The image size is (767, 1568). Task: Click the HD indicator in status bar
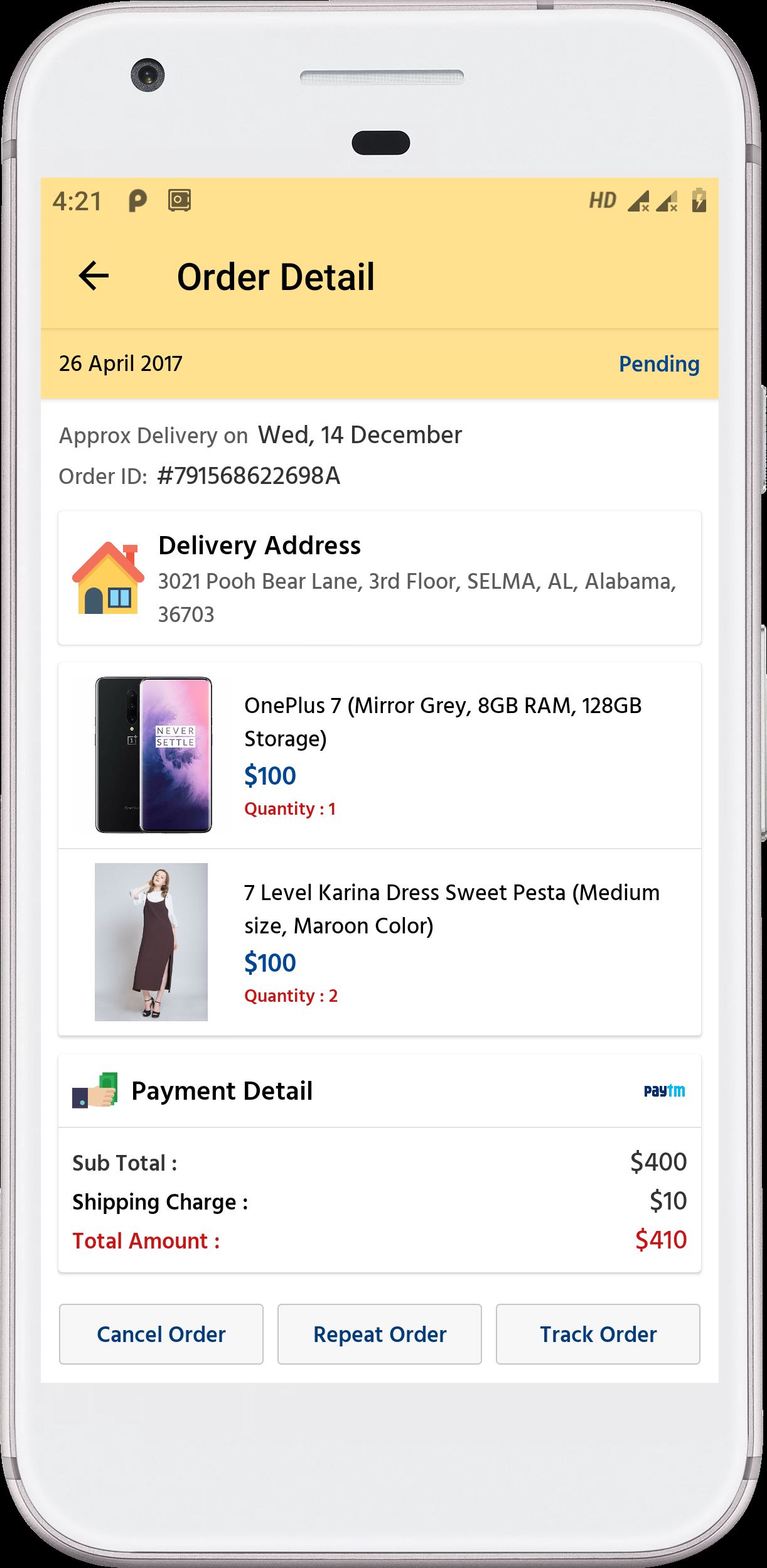pyautogui.click(x=603, y=201)
